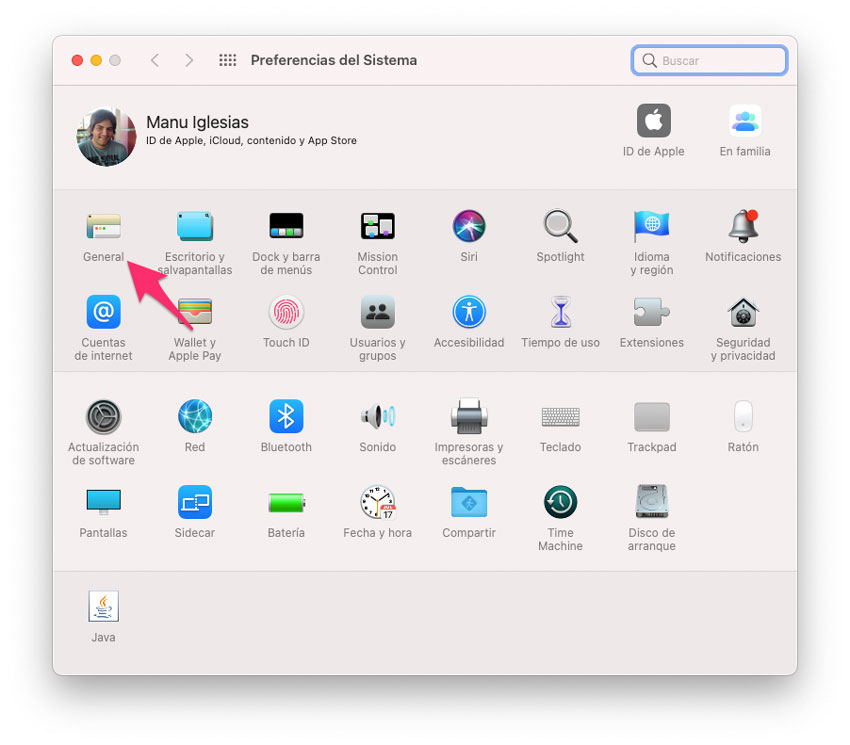Screen dimensions: 850x745
Task: Close the Preferencias del Sistema window
Action: coord(78,60)
